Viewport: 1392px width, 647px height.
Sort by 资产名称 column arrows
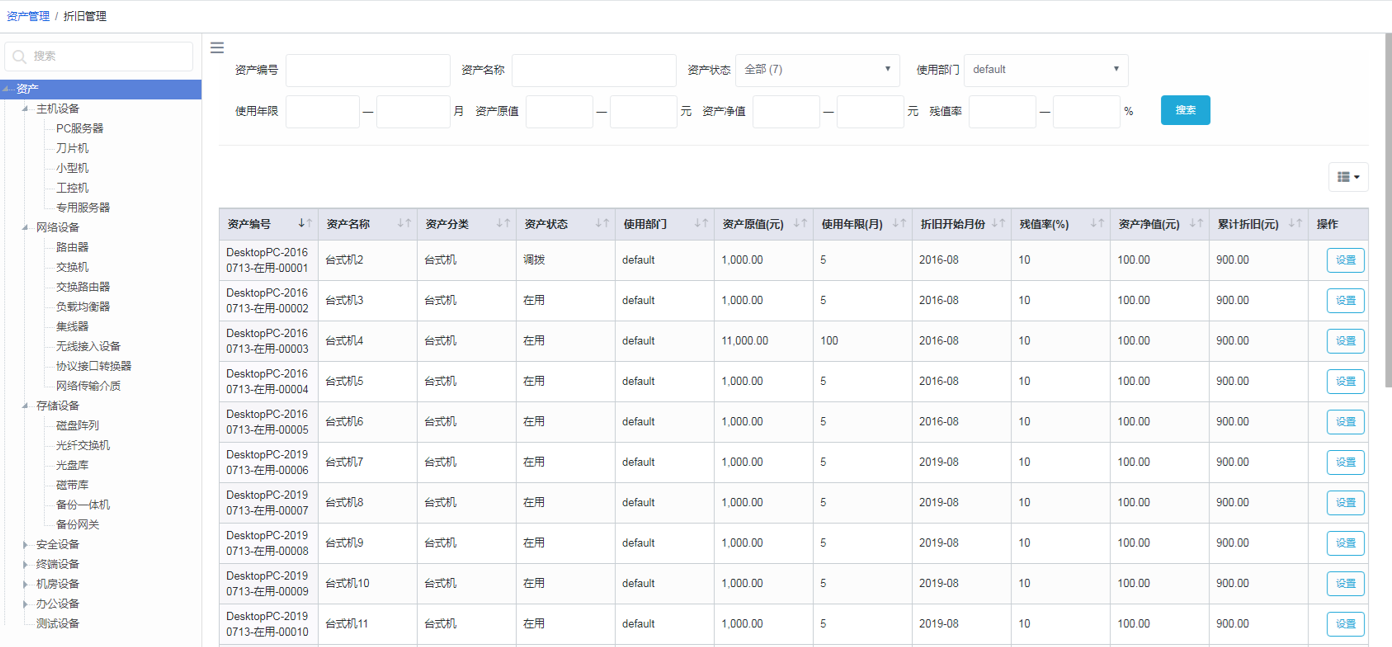click(x=404, y=224)
